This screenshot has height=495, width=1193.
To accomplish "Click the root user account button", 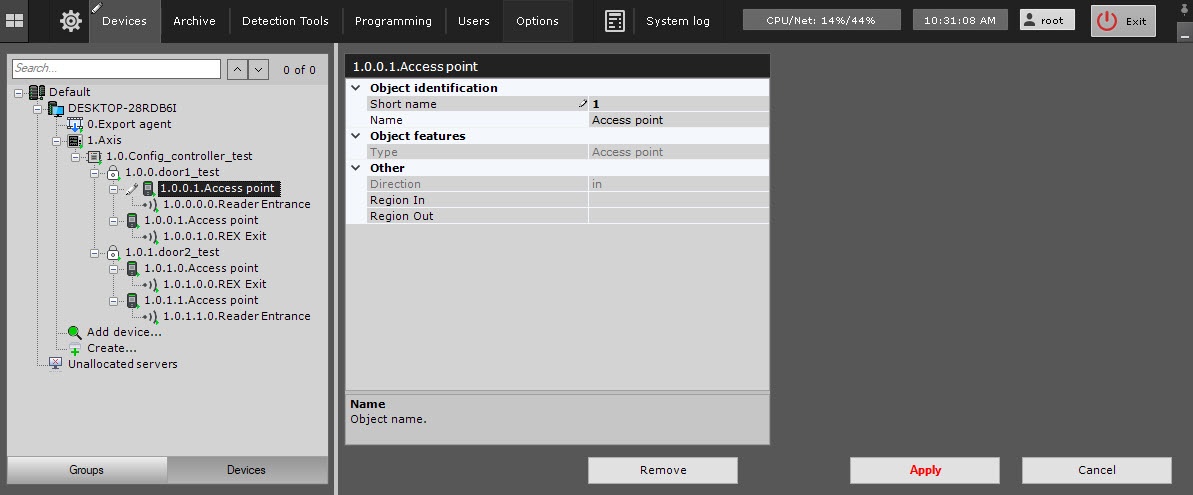I will coord(1047,20).
